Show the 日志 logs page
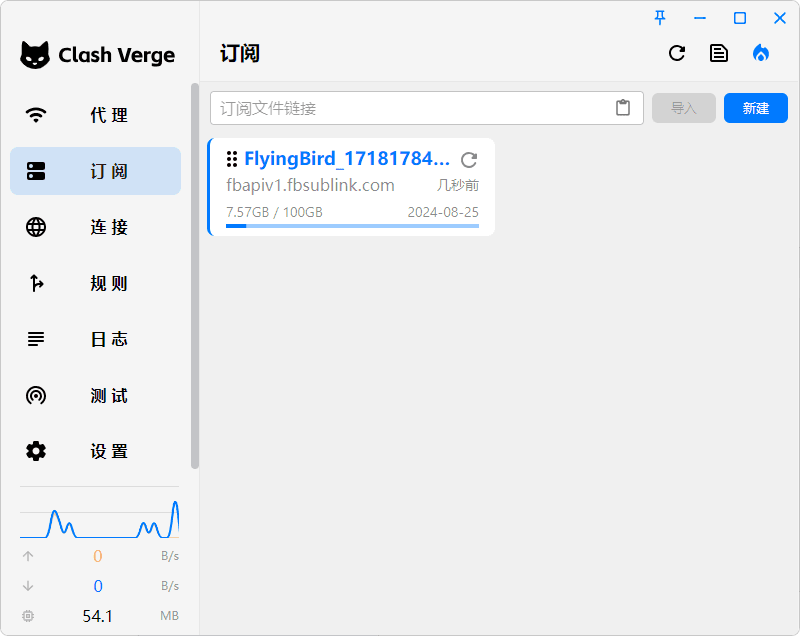The width and height of the screenshot is (800, 636). 95,339
